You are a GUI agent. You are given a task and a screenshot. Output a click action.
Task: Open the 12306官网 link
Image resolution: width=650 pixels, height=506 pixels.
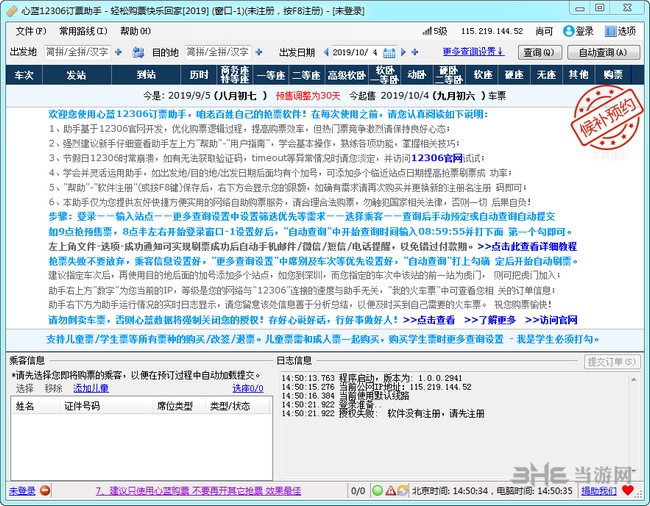tap(437, 158)
